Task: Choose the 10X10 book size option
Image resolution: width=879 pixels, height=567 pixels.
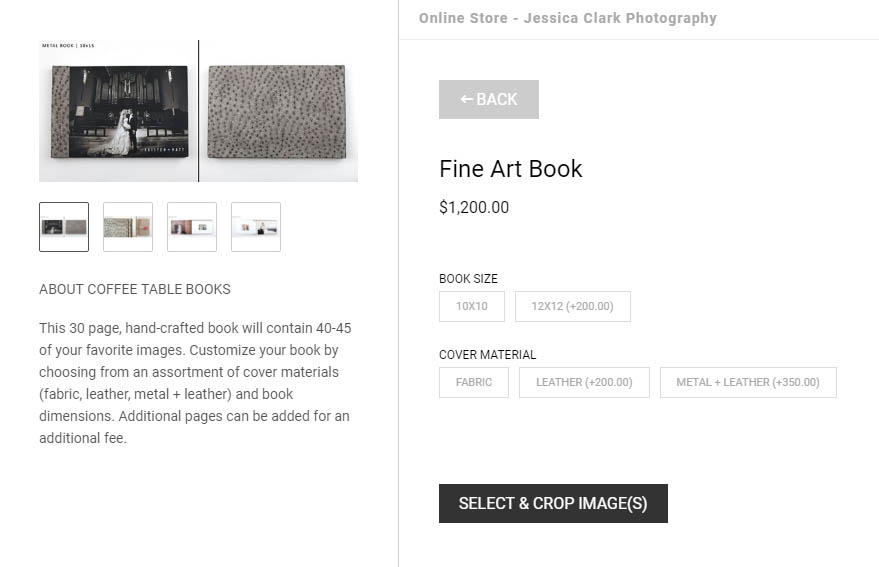Action: [x=471, y=306]
